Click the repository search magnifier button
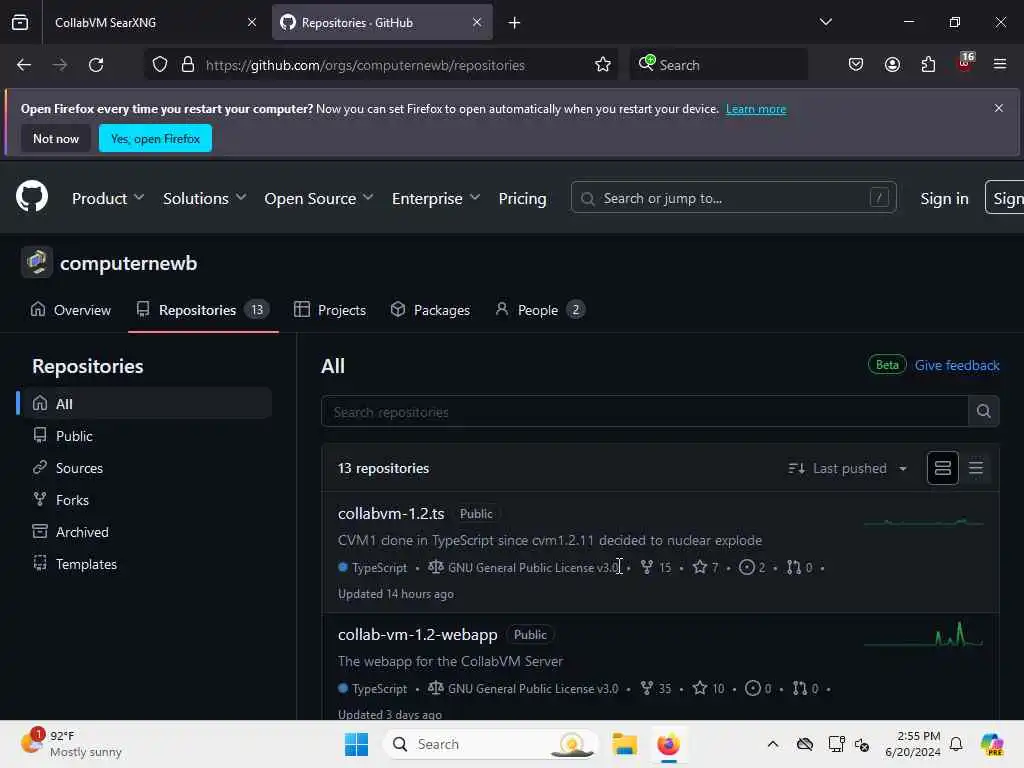 pos(984,411)
